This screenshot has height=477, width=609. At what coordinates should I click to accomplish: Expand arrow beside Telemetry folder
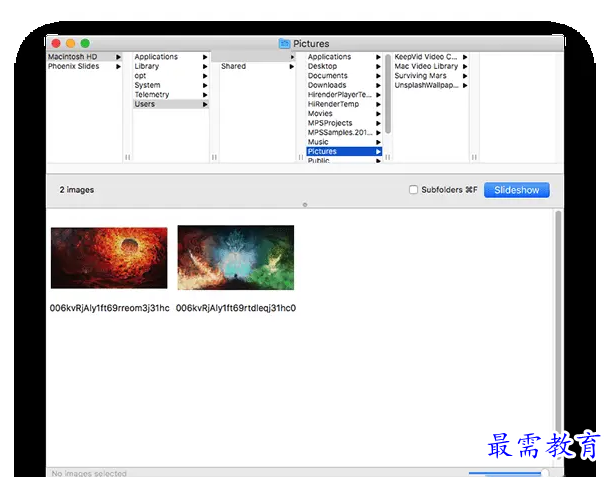coord(205,95)
